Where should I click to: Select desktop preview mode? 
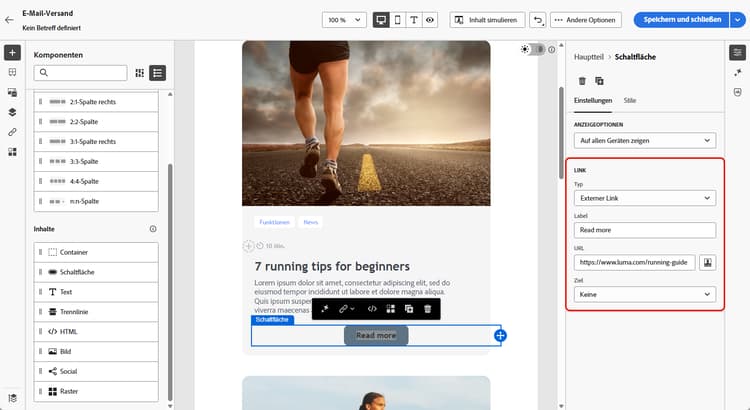[x=381, y=20]
